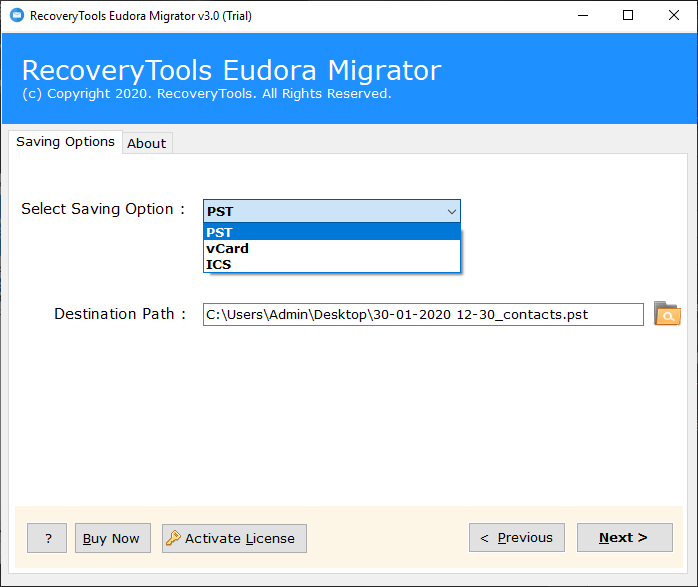This screenshot has width=698, height=587.
Task: Switch to the About tab
Action: click(147, 143)
